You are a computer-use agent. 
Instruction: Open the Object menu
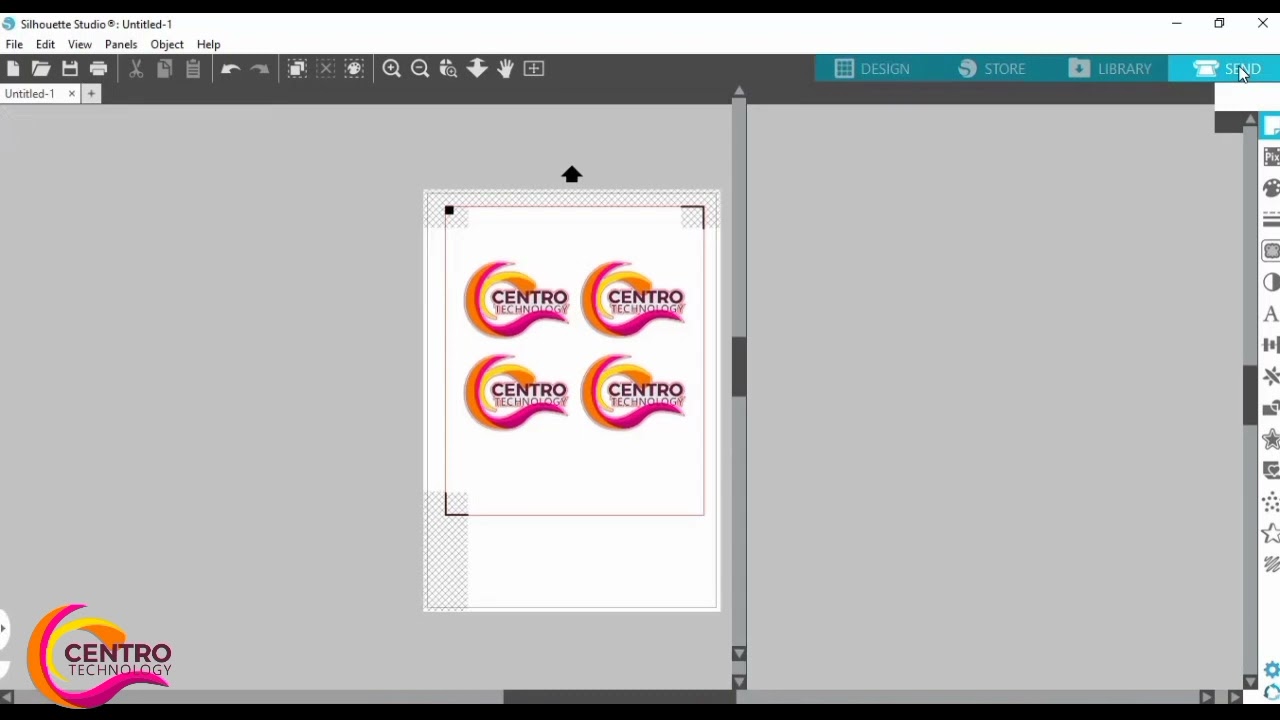(x=167, y=44)
